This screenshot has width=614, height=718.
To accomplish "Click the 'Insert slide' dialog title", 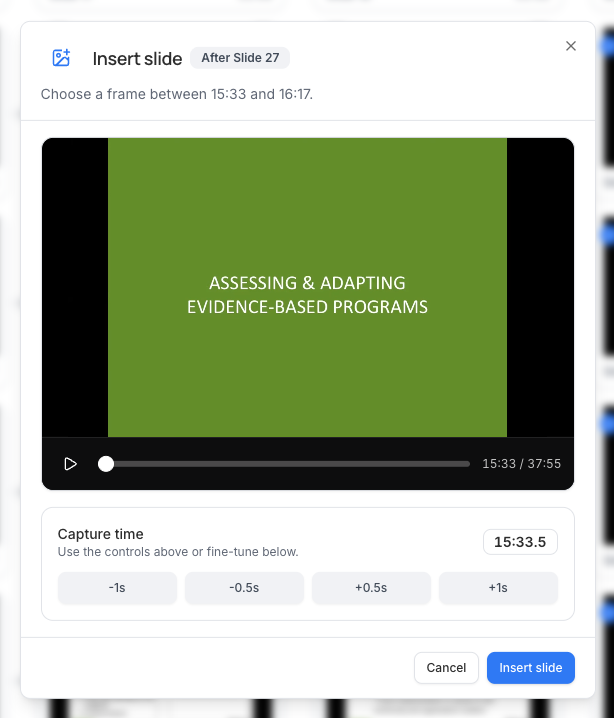I will coord(137,59).
